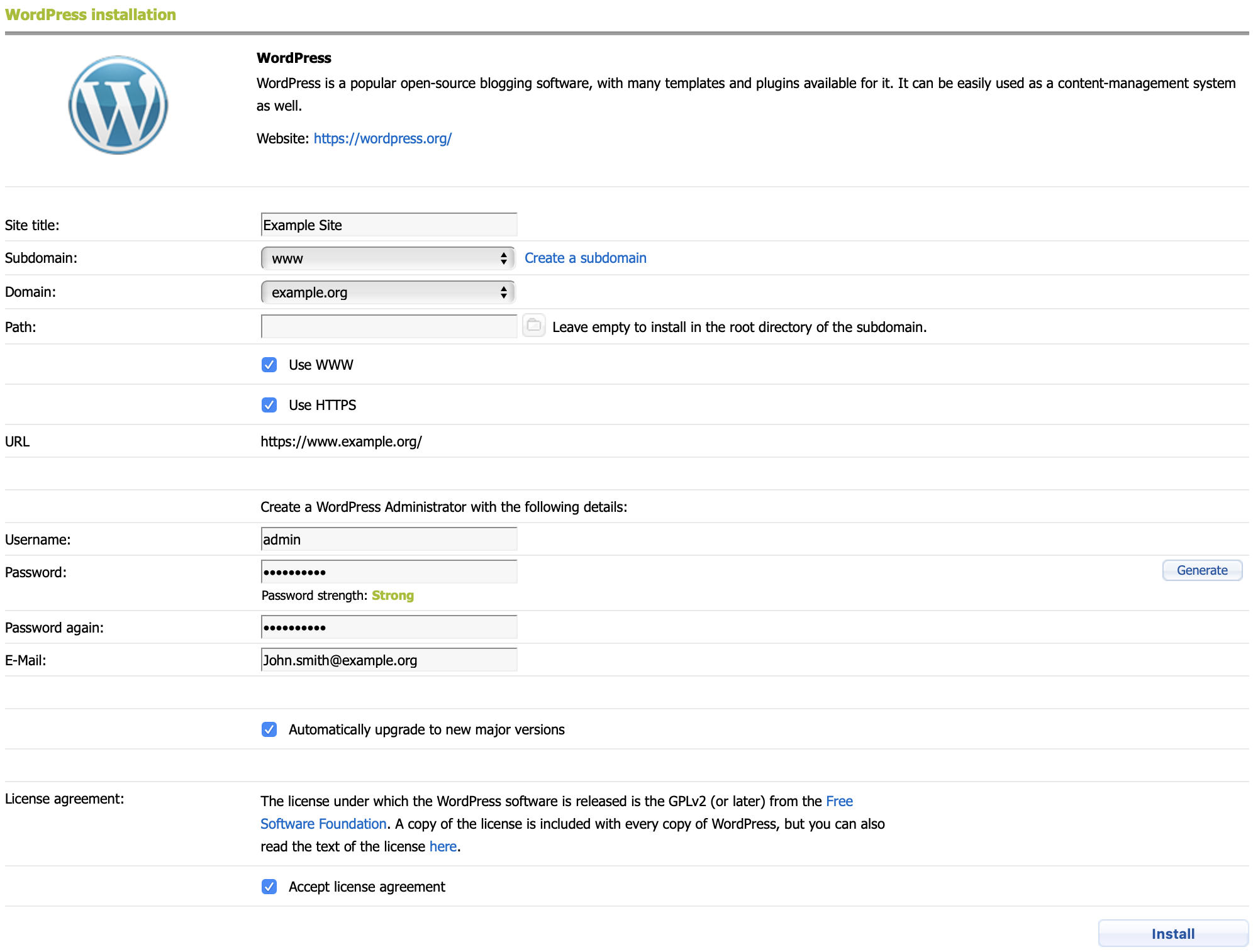Click the WordPress logo image
Viewport: 1253px width, 952px height.
(x=118, y=105)
